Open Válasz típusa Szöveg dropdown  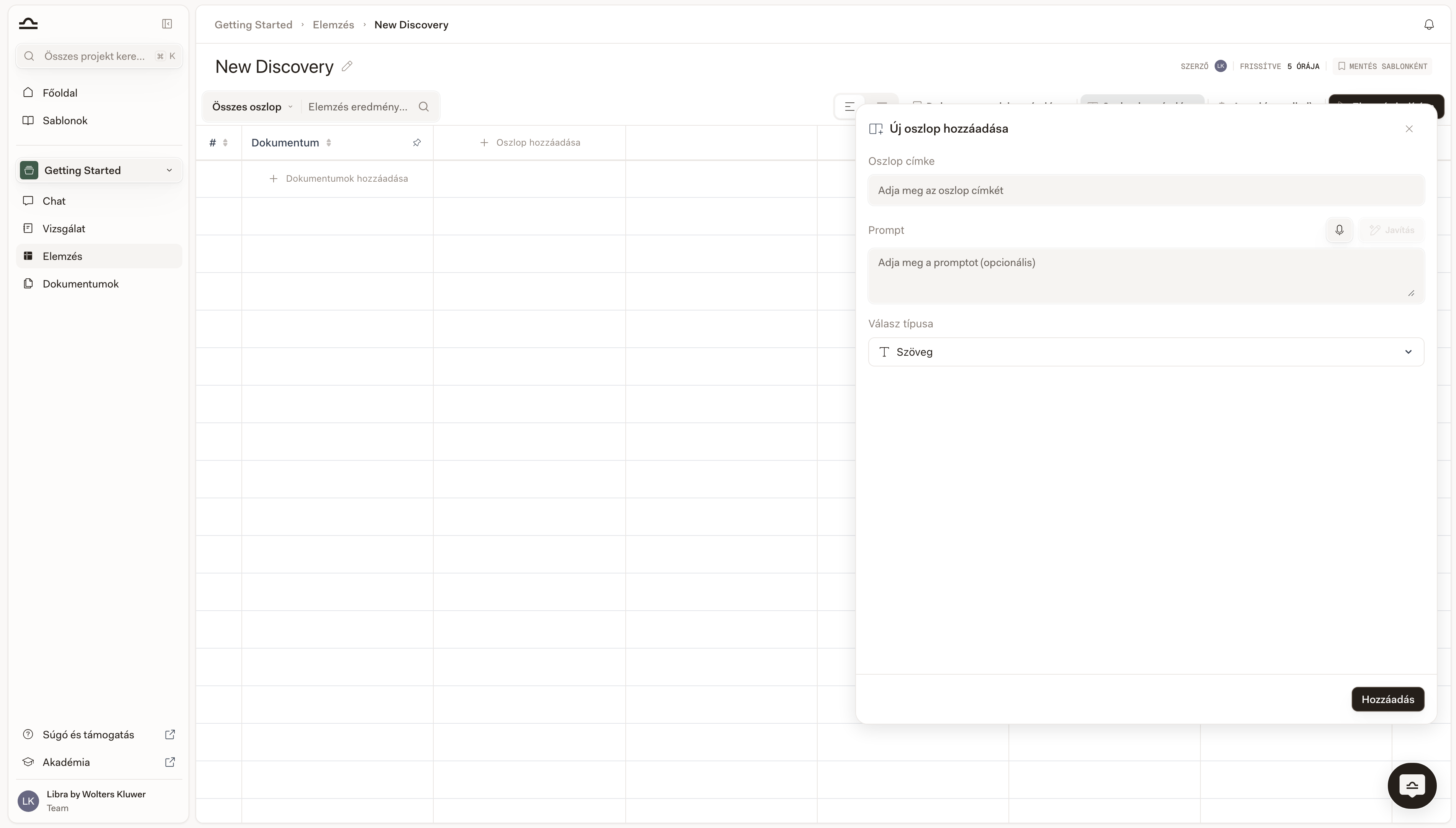1146,352
